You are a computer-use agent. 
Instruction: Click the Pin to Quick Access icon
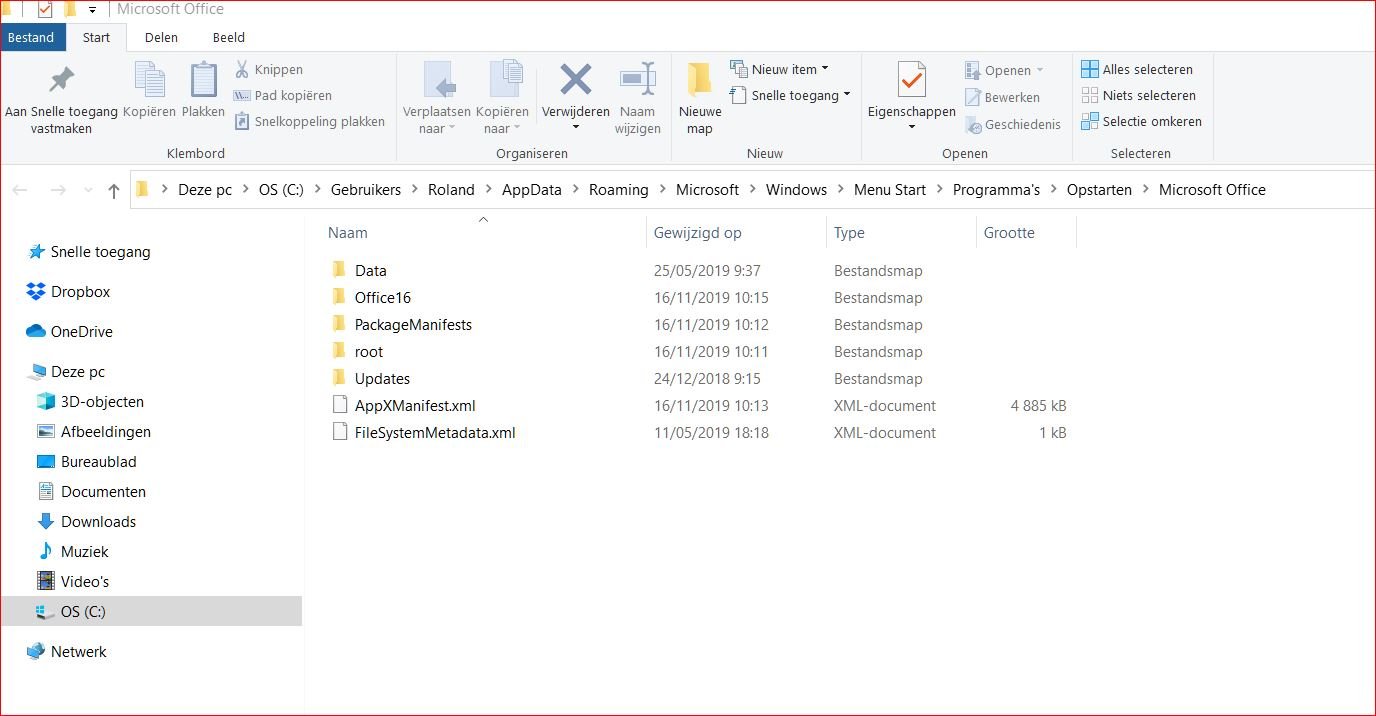point(61,80)
